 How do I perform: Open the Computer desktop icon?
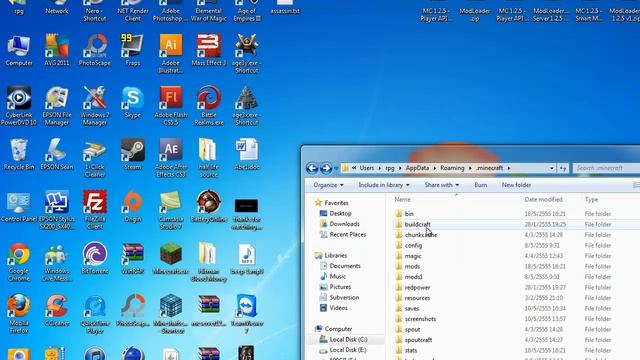(19, 50)
